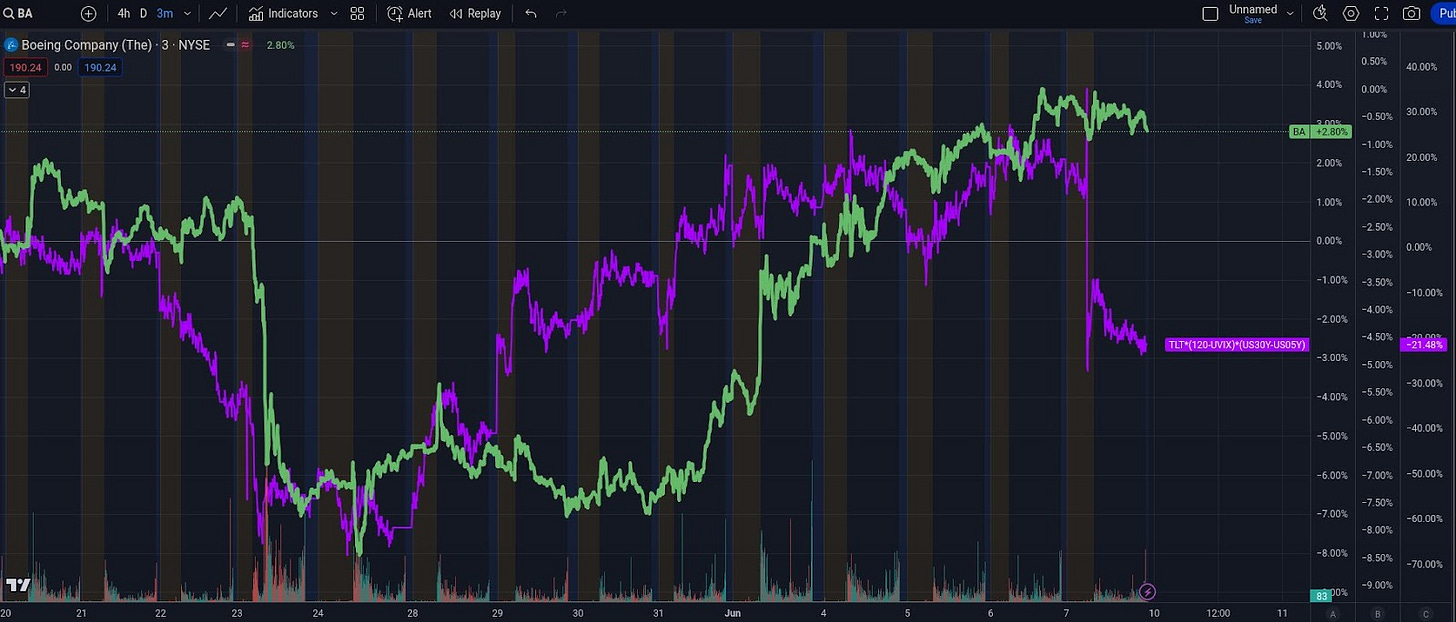Switch to the D daily interval

(x=143, y=13)
